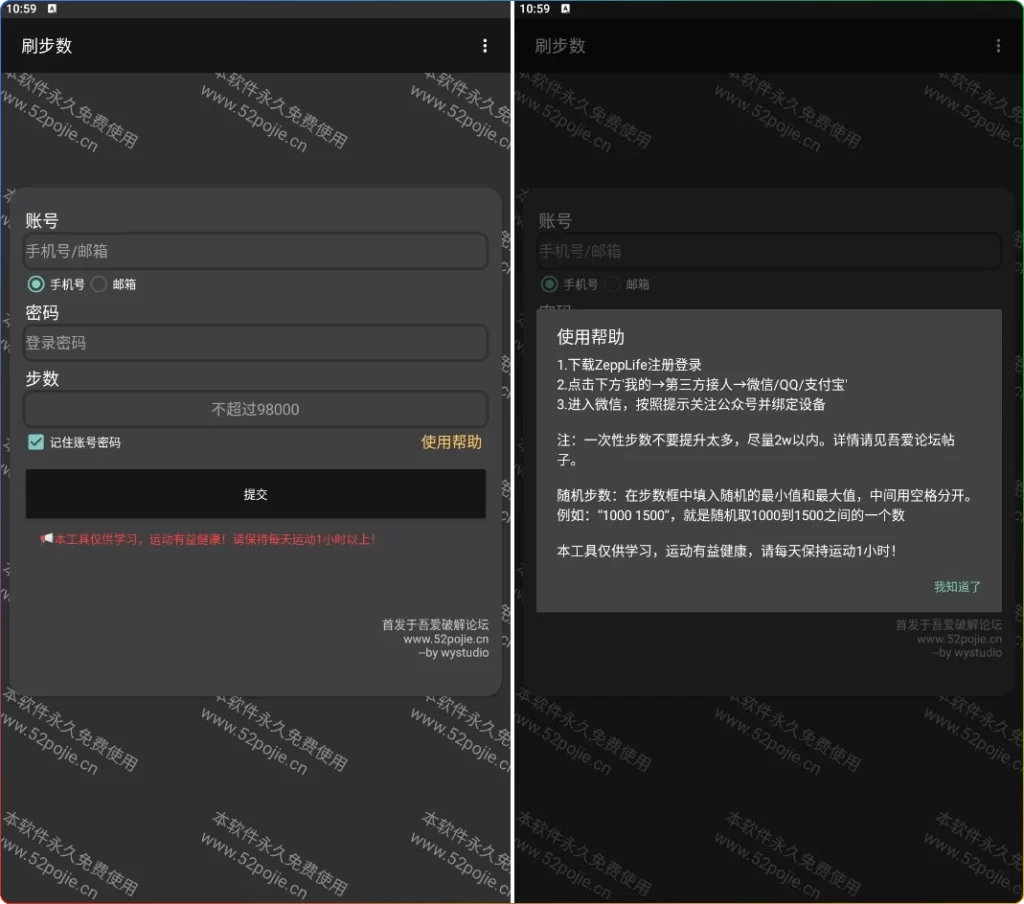This screenshot has height=904, width=1024.
Task: Open the overflow menu on the login screen
Action: click(485, 46)
